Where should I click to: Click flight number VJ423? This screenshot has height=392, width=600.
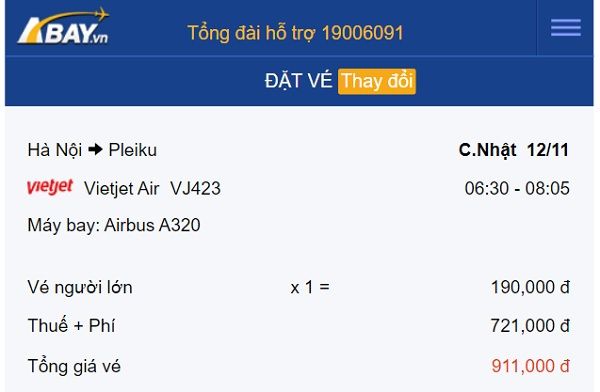click(x=196, y=188)
